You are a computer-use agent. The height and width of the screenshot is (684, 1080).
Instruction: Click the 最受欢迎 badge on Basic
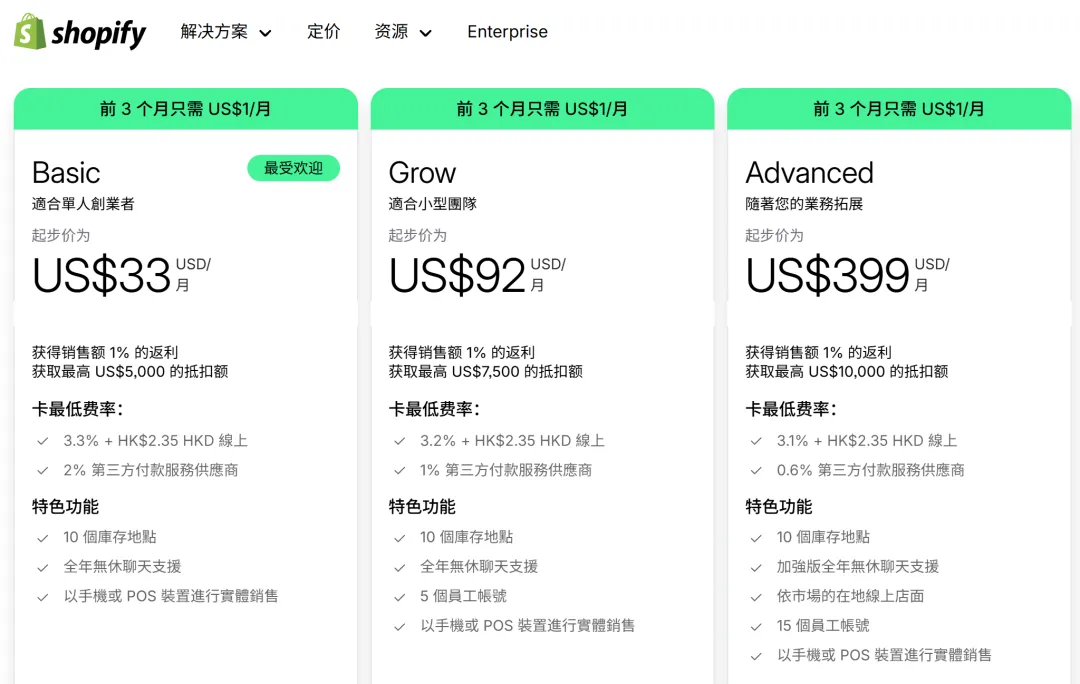coord(293,168)
